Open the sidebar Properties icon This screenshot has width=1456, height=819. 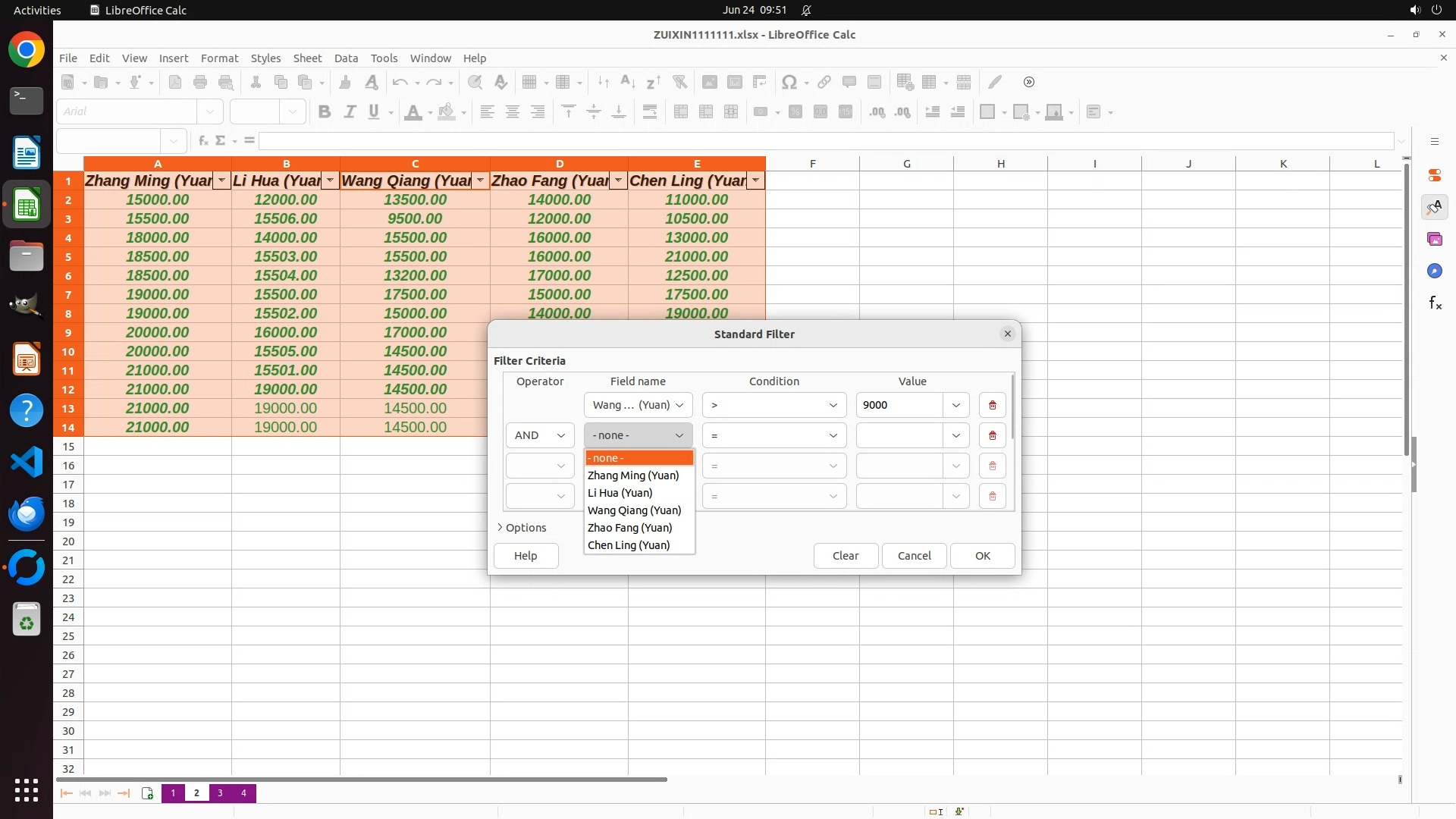(x=1435, y=175)
